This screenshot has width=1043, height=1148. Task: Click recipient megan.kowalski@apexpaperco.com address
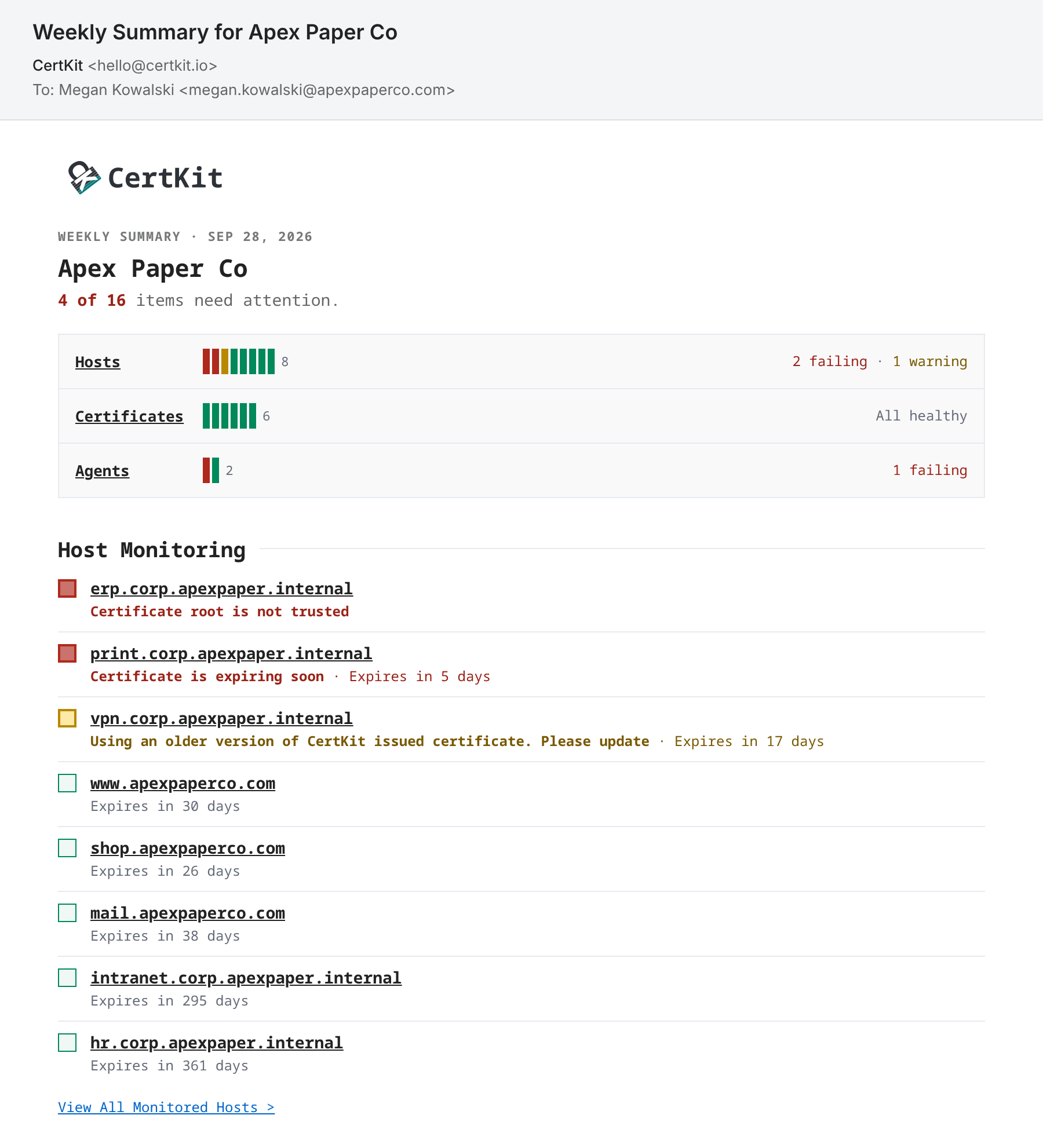coord(317,90)
